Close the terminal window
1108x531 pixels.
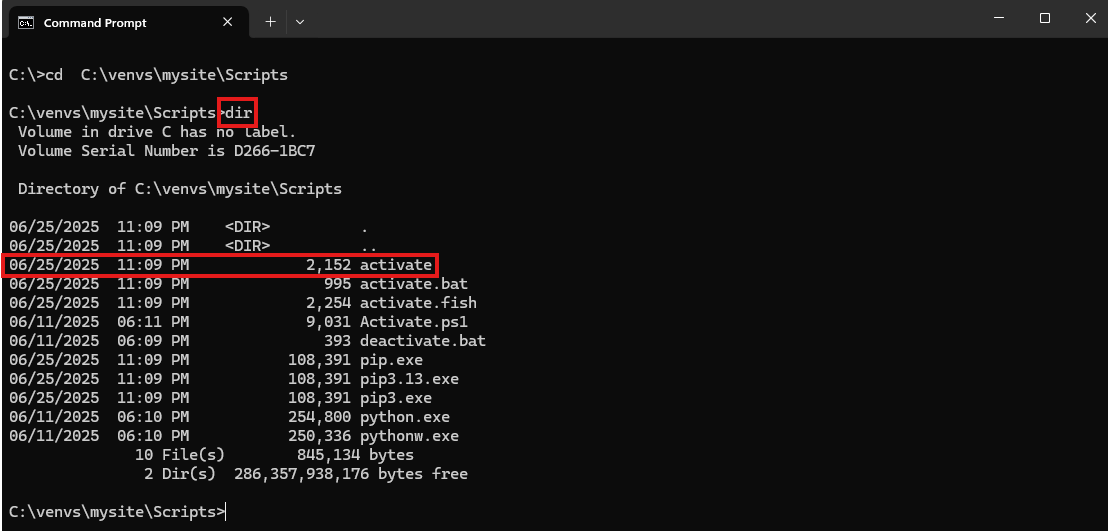click(1090, 18)
